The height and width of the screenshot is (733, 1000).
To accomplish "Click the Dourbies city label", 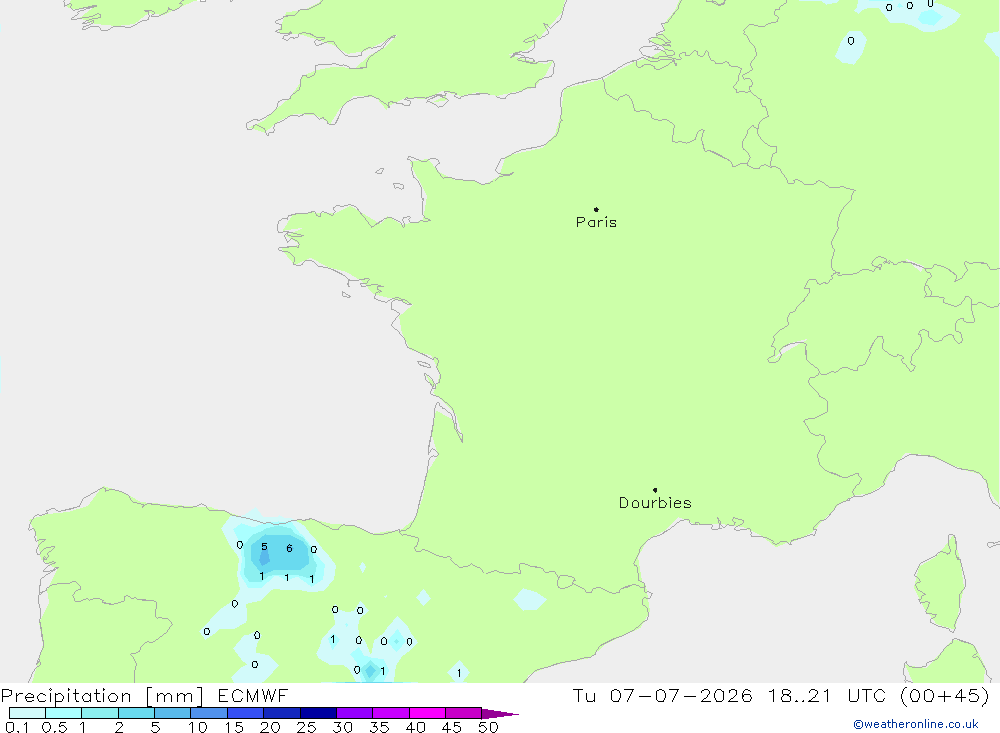I will (x=655, y=503).
